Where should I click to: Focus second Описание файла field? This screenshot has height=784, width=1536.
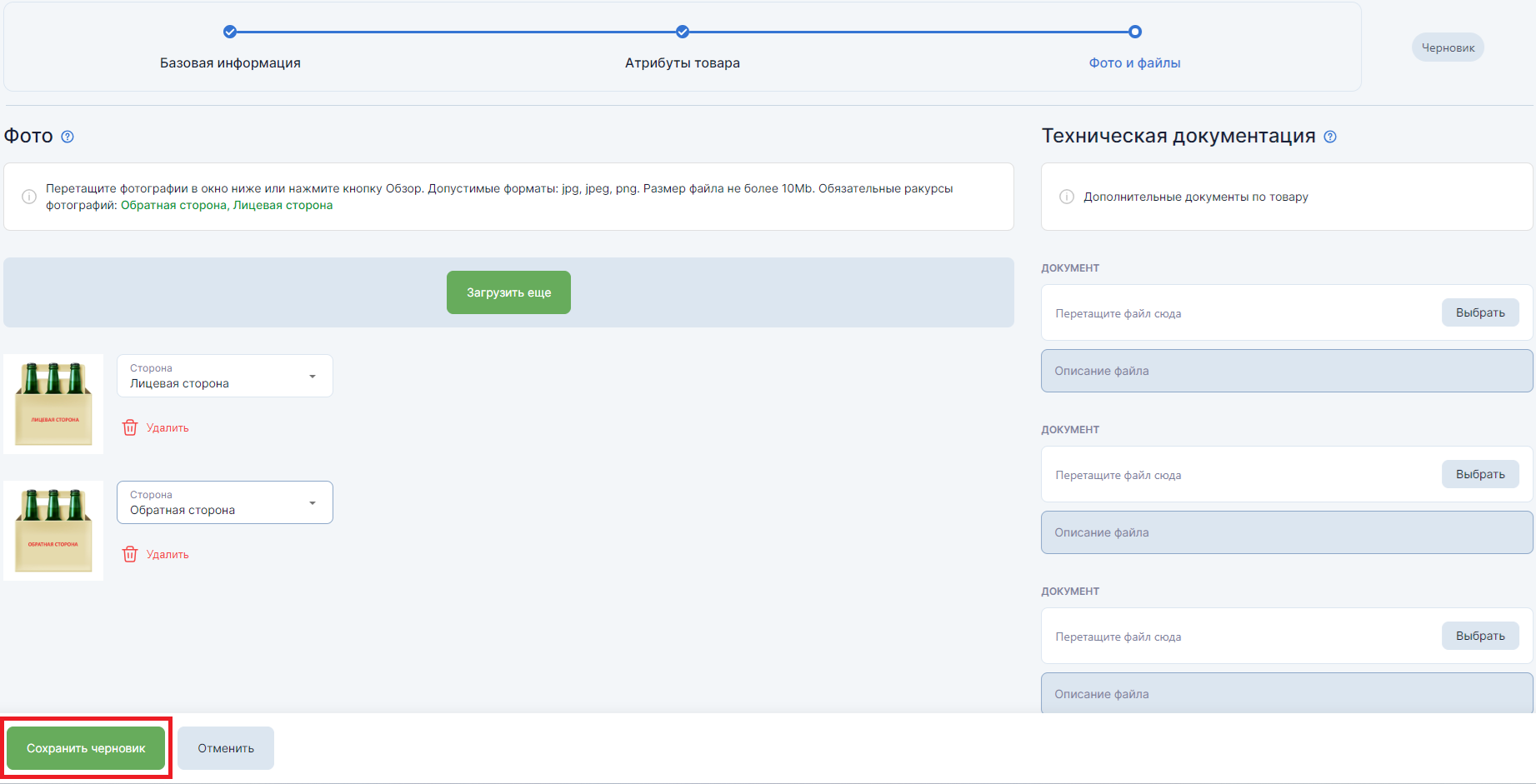pyautogui.click(x=1287, y=532)
